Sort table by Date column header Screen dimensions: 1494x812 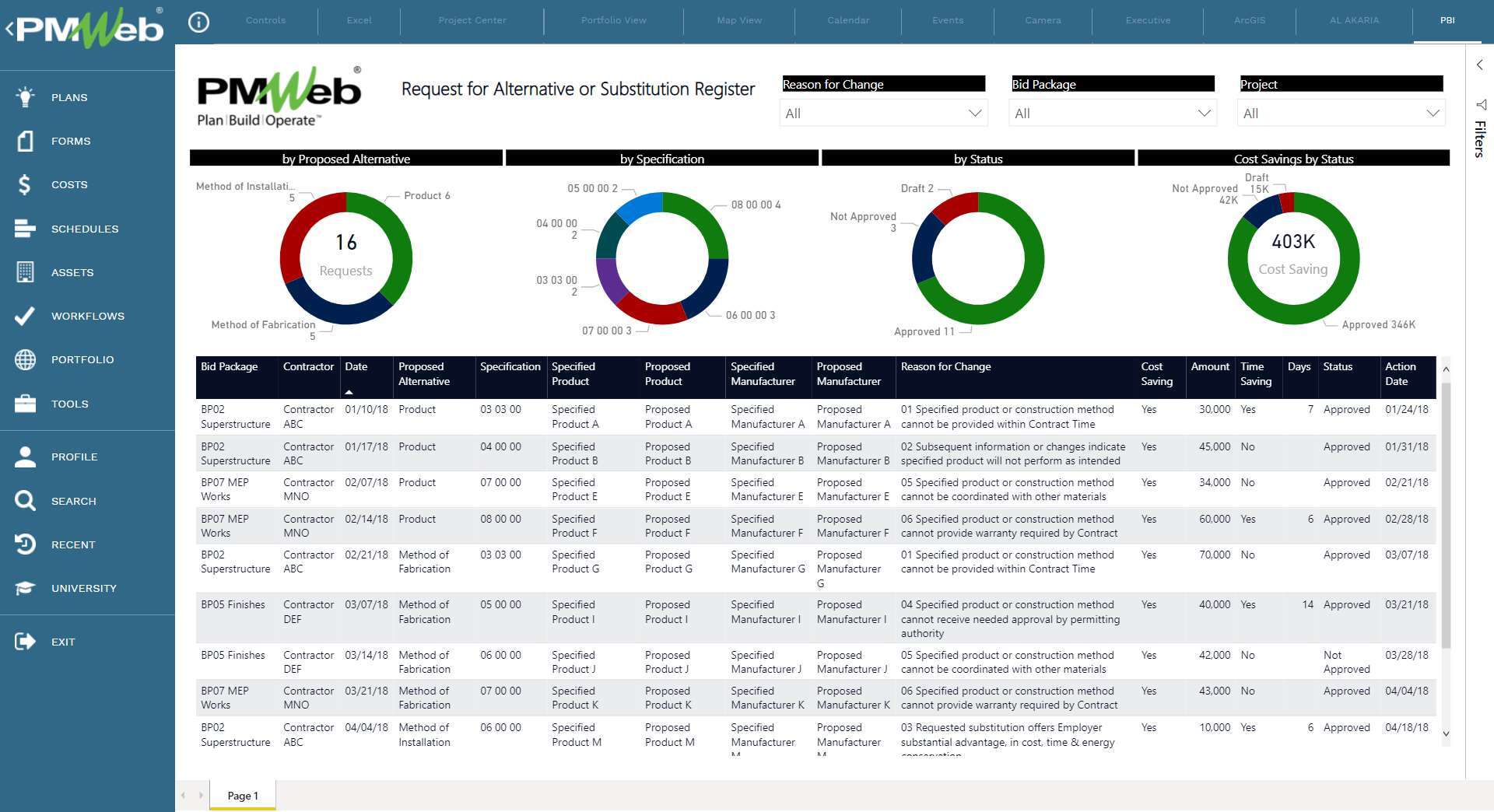coord(356,366)
